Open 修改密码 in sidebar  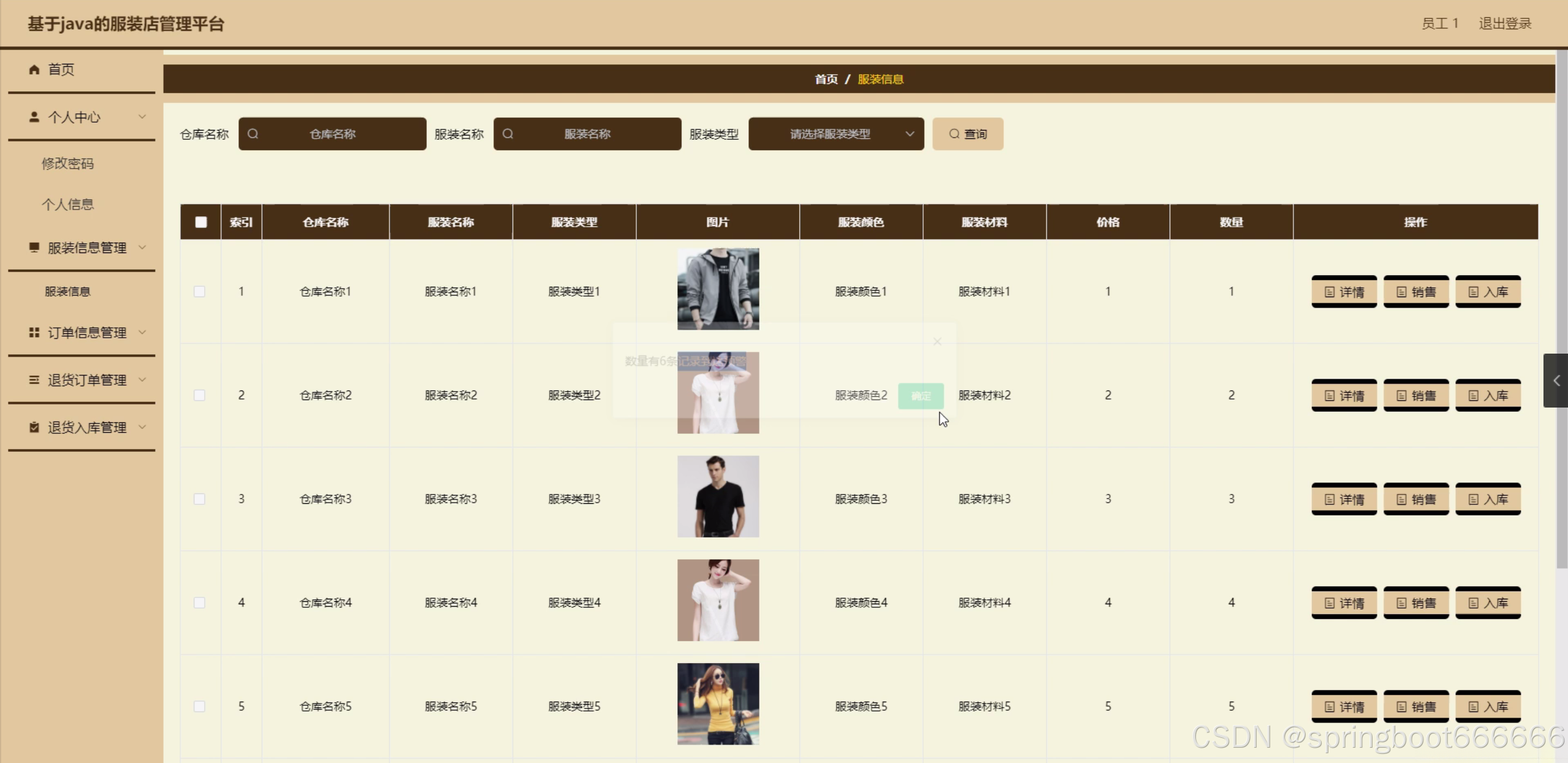tap(67, 164)
